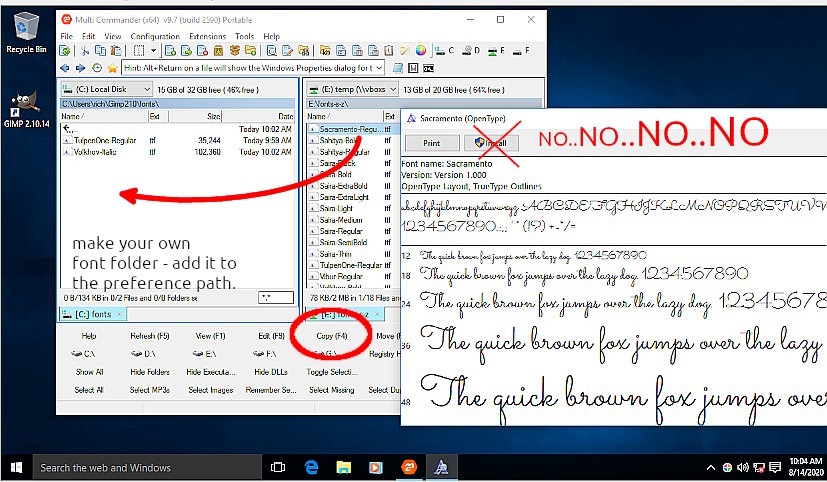Click the scissors Cut icon in the toolbar
Screen dimensions: 827x482
[85, 51]
